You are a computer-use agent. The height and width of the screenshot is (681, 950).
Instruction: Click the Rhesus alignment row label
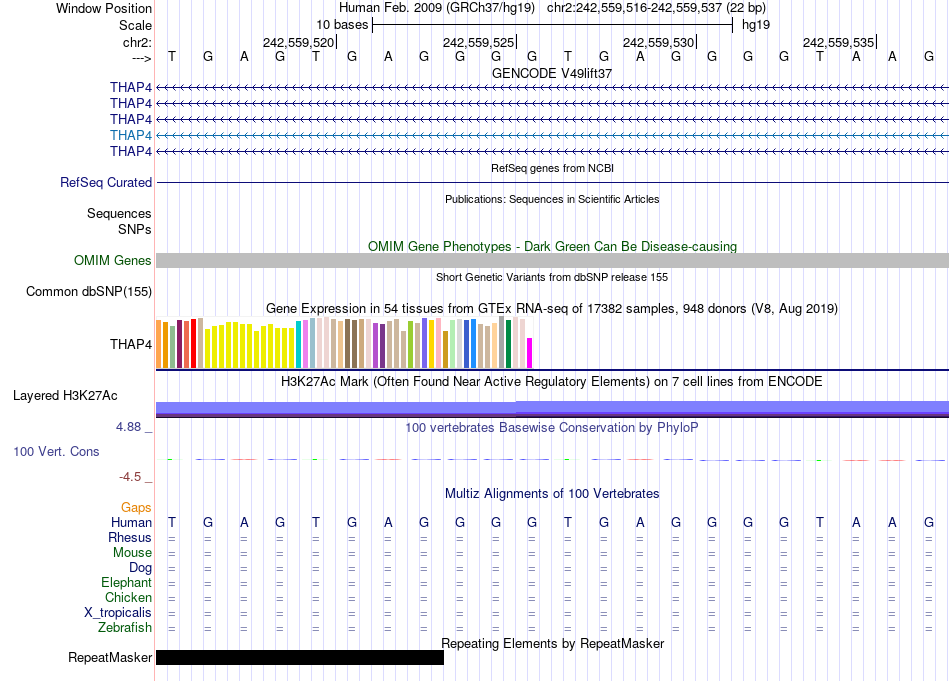pos(130,537)
